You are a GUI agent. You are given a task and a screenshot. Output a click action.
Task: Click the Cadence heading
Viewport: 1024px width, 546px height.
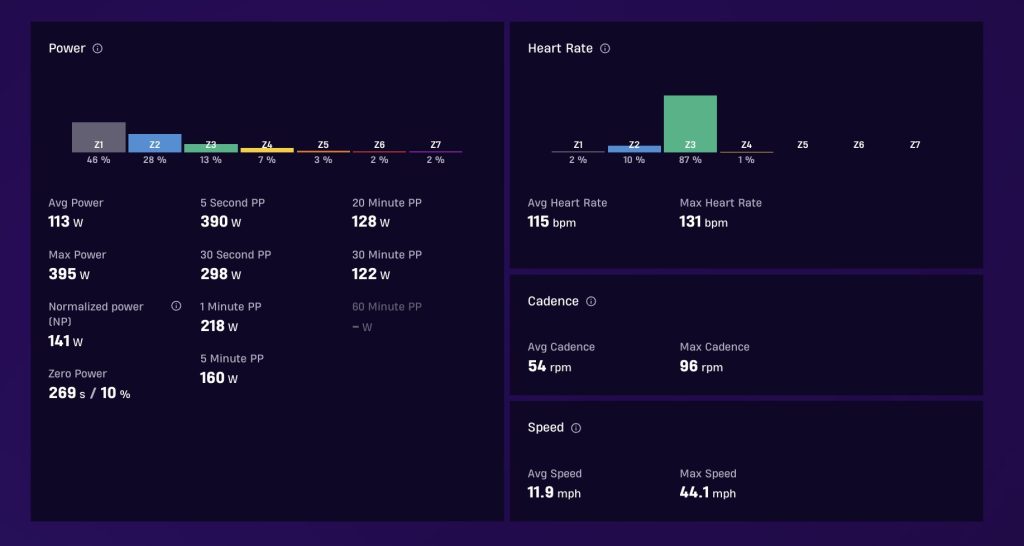pyautogui.click(x=553, y=301)
